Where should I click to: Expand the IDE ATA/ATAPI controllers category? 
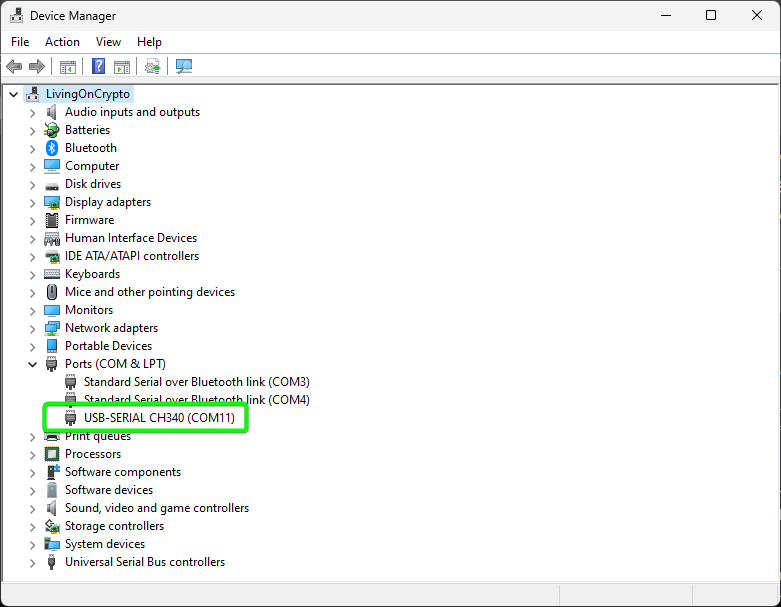[32, 257]
